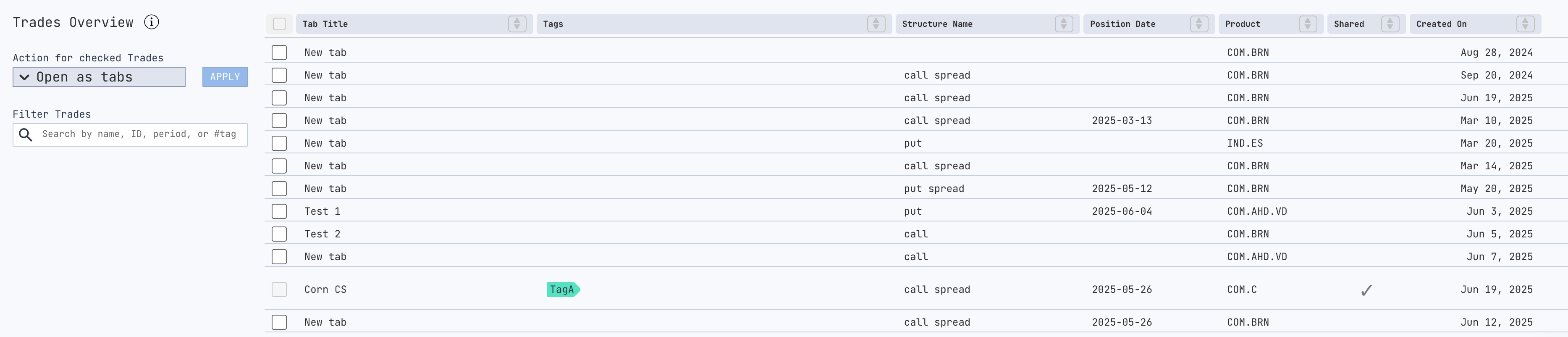The image size is (1568, 337).
Task: Sort the Product column using its icon
Action: tap(1308, 24)
